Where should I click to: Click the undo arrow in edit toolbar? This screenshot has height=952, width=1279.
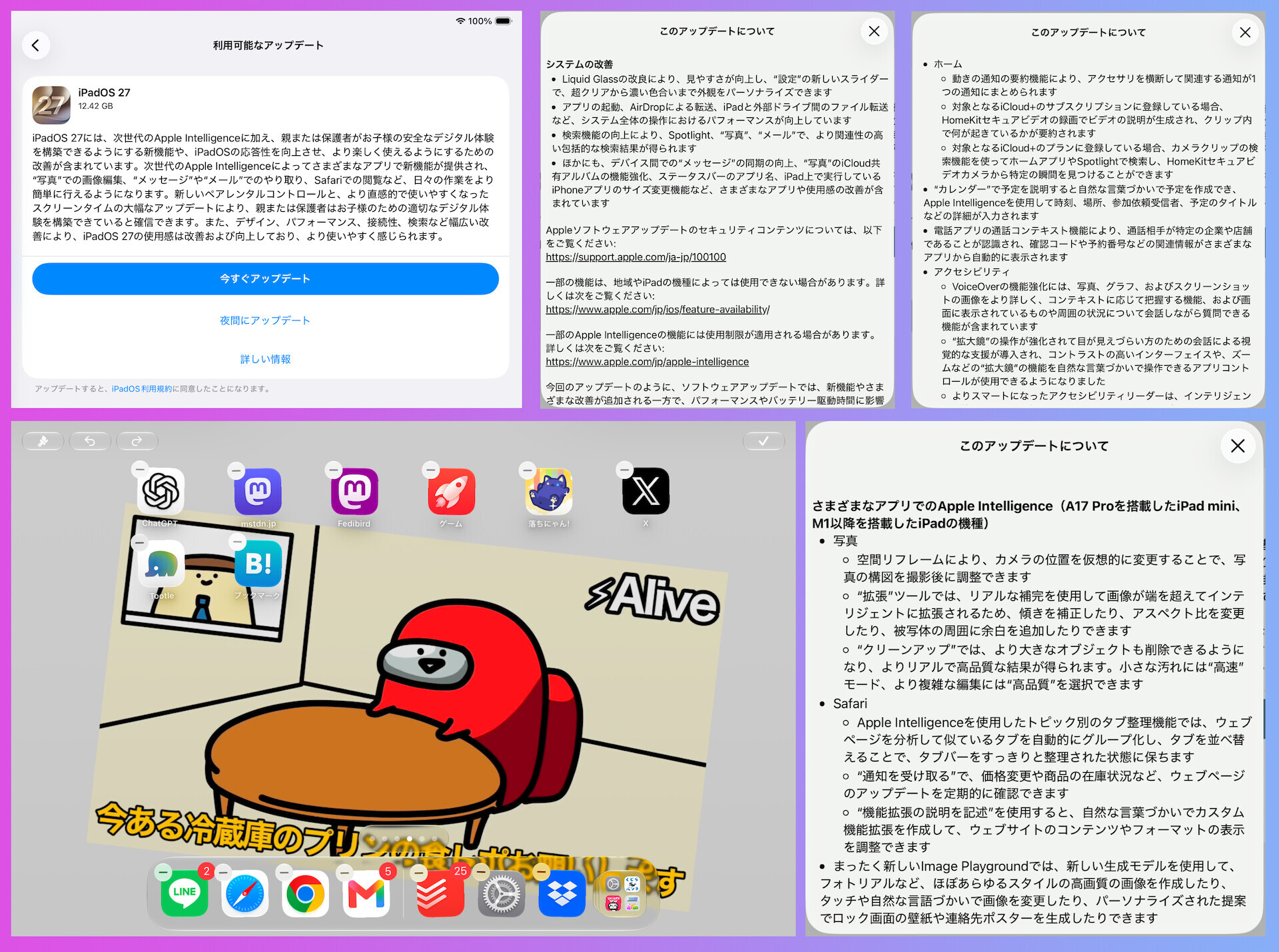tap(90, 441)
